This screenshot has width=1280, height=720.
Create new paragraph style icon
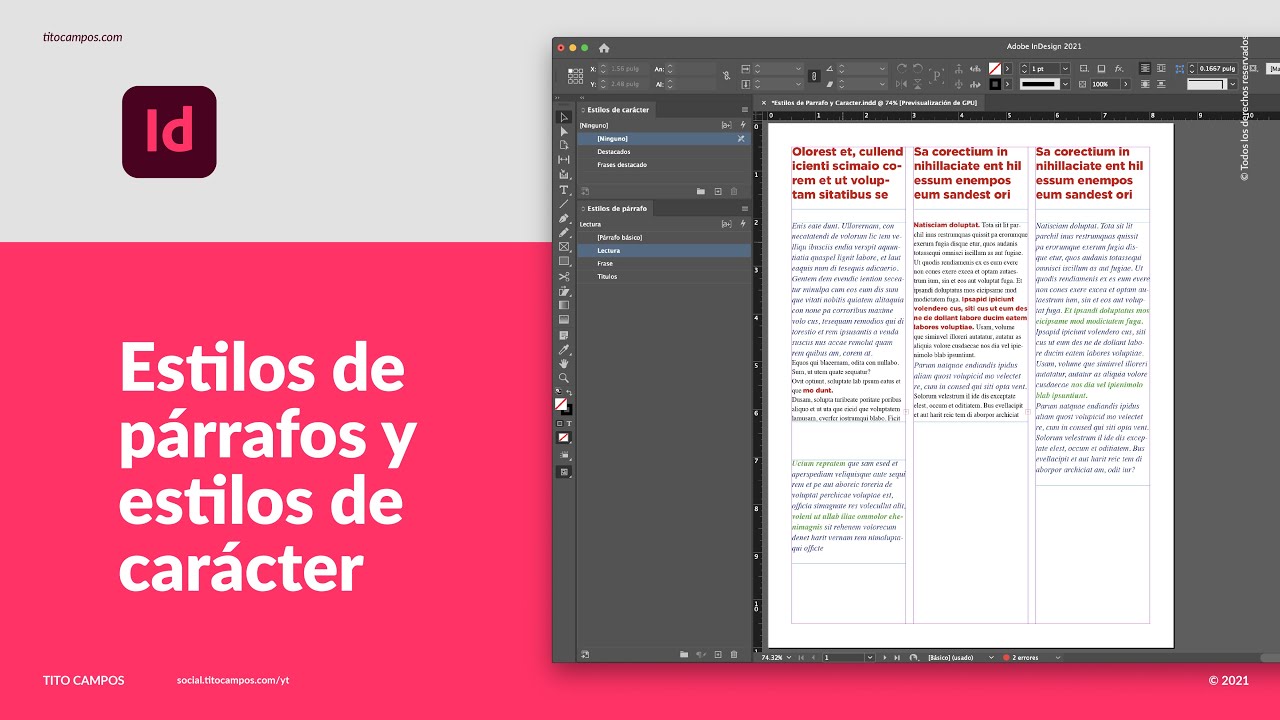717,654
